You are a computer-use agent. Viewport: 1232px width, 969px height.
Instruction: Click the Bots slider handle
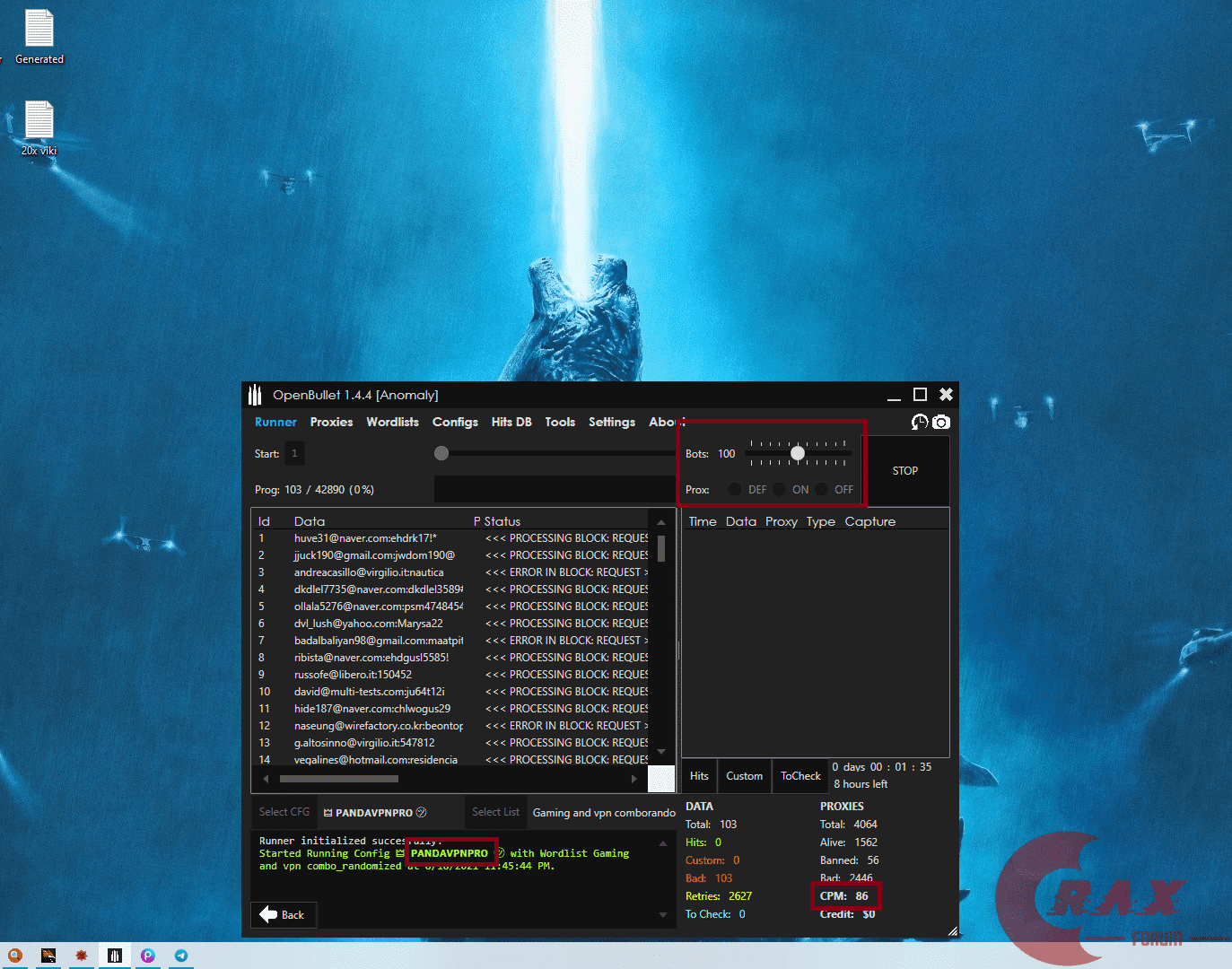tap(798, 453)
